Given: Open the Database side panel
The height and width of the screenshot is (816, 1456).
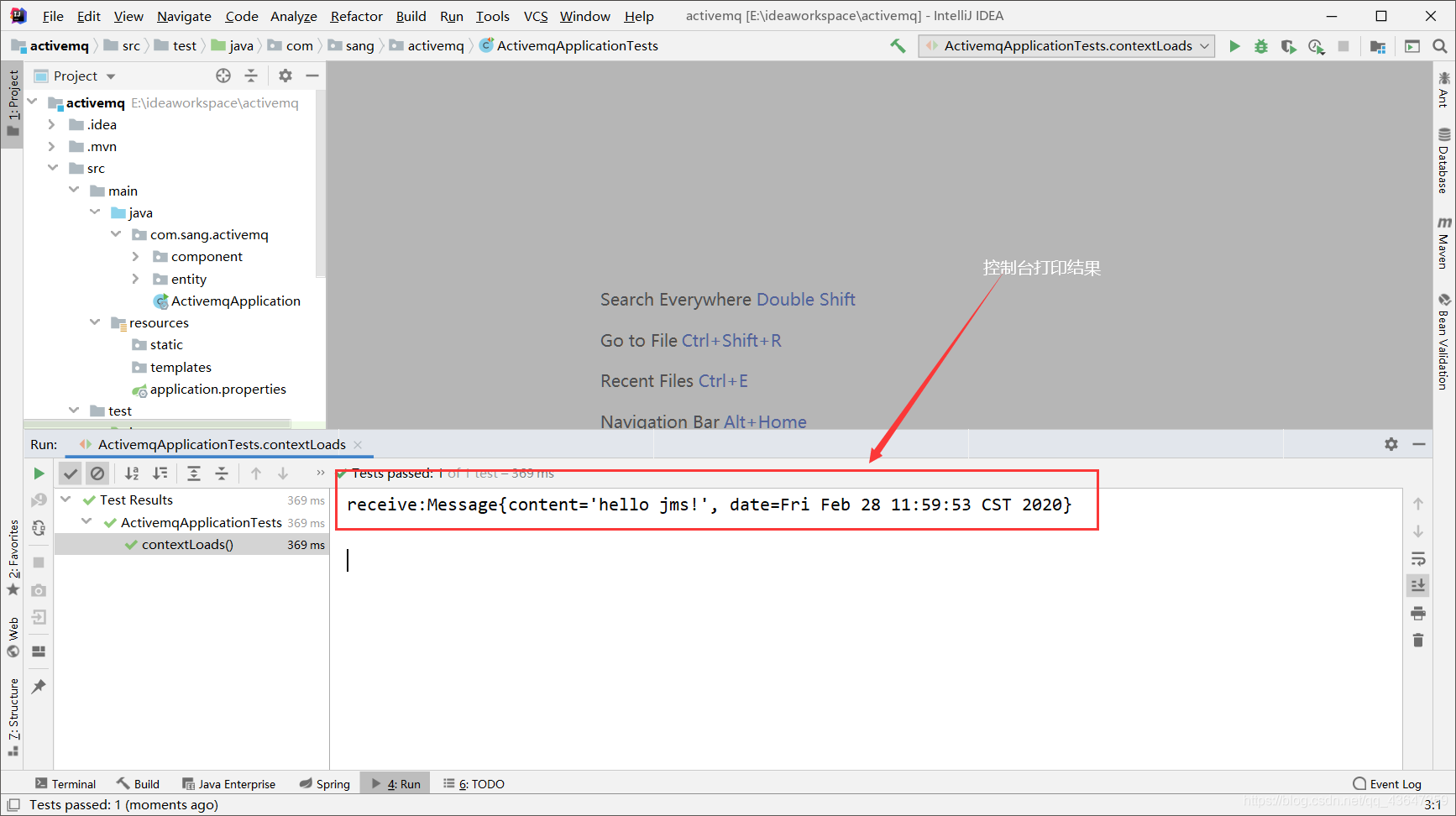Looking at the screenshot, I should [x=1443, y=160].
